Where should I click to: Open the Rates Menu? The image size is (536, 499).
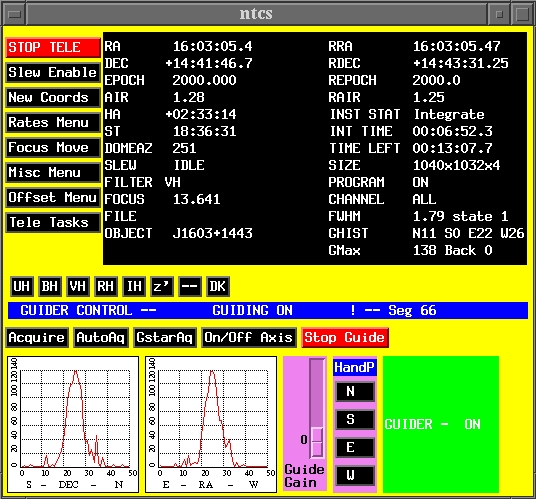click(x=53, y=122)
